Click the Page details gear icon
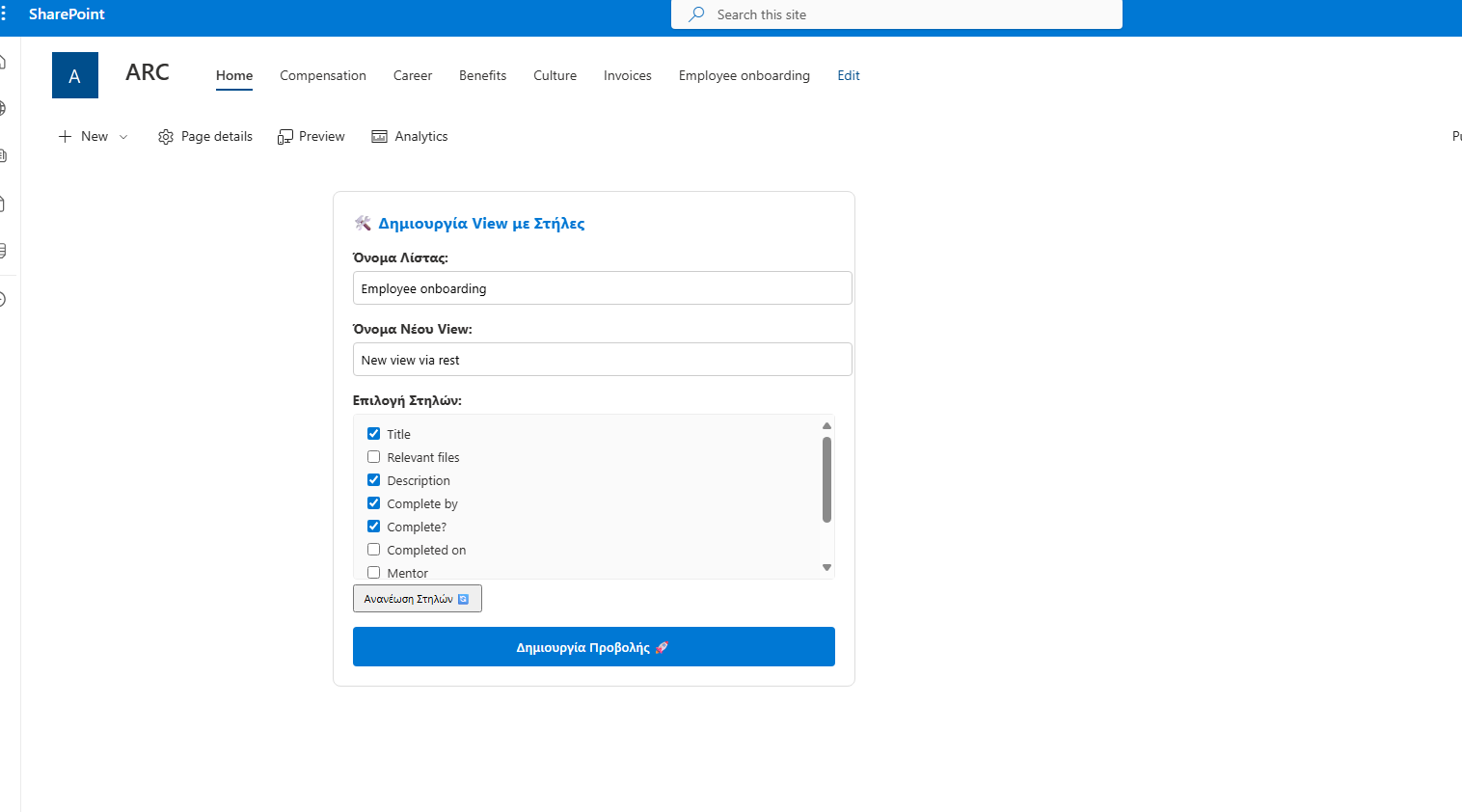Image resolution: width=1462 pixels, height=812 pixels. coord(166,137)
